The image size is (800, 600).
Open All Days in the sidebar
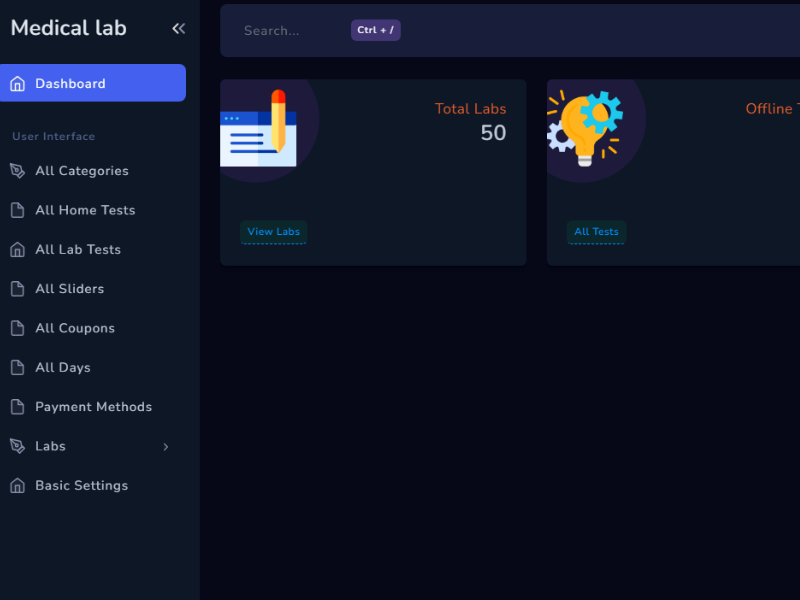click(62, 367)
